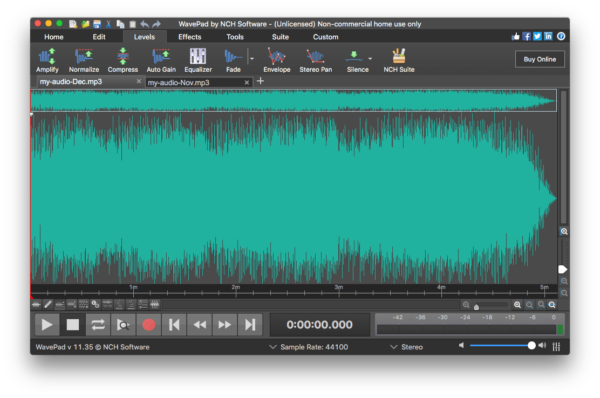Click the mute speaker icon left of volume
The width and height of the screenshot is (600, 398).
tap(461, 345)
